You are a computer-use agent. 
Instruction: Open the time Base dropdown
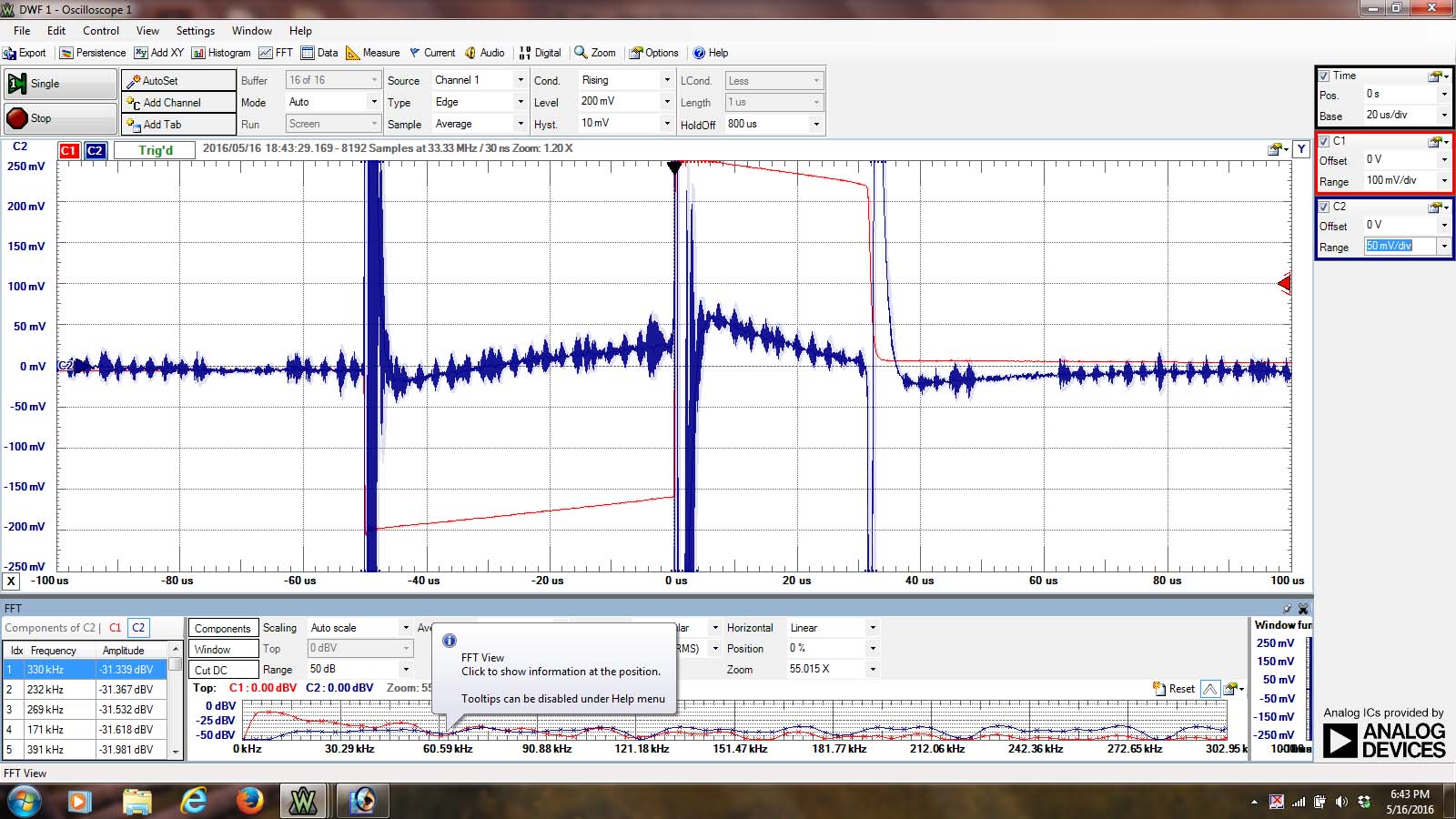(1443, 115)
